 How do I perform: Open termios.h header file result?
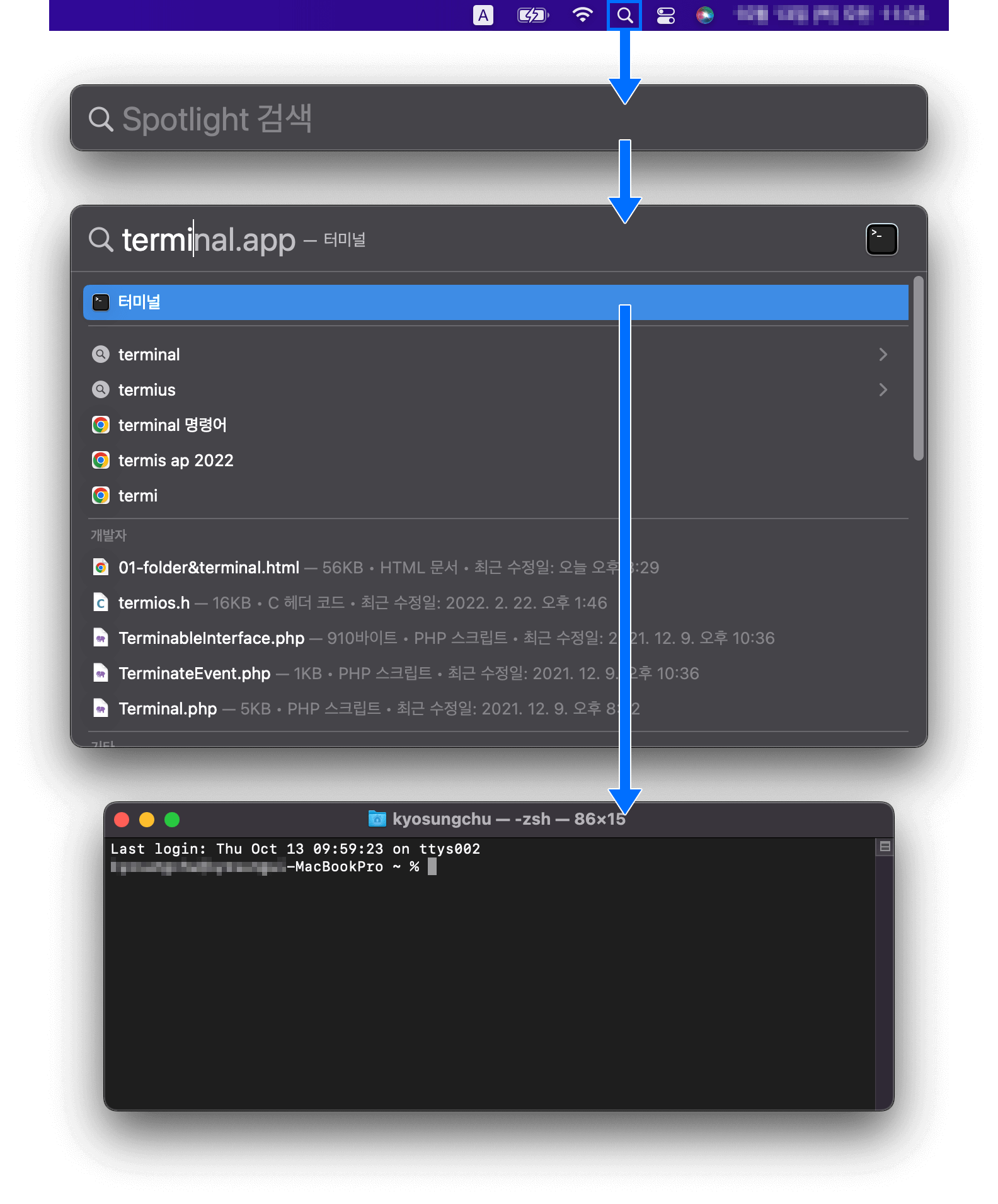click(495, 603)
